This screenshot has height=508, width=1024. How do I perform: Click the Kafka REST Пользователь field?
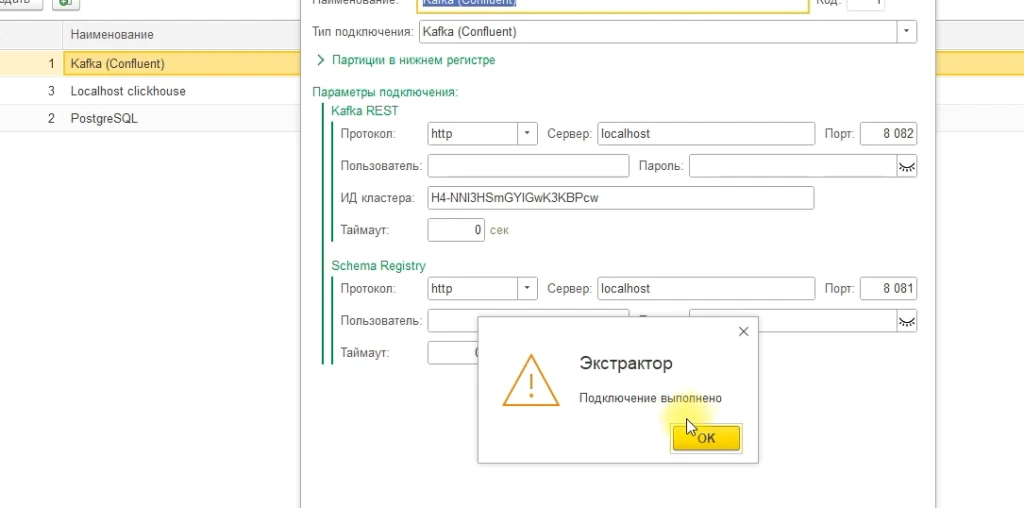pos(527,166)
